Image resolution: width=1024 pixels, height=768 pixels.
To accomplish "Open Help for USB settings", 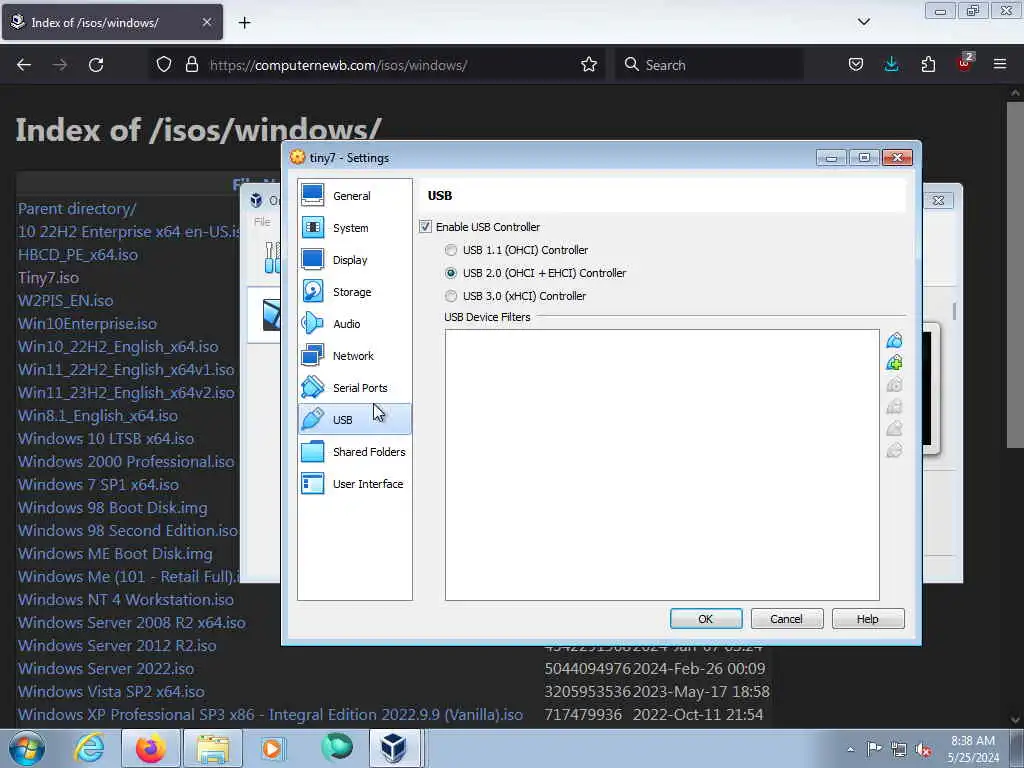I will (x=868, y=618).
